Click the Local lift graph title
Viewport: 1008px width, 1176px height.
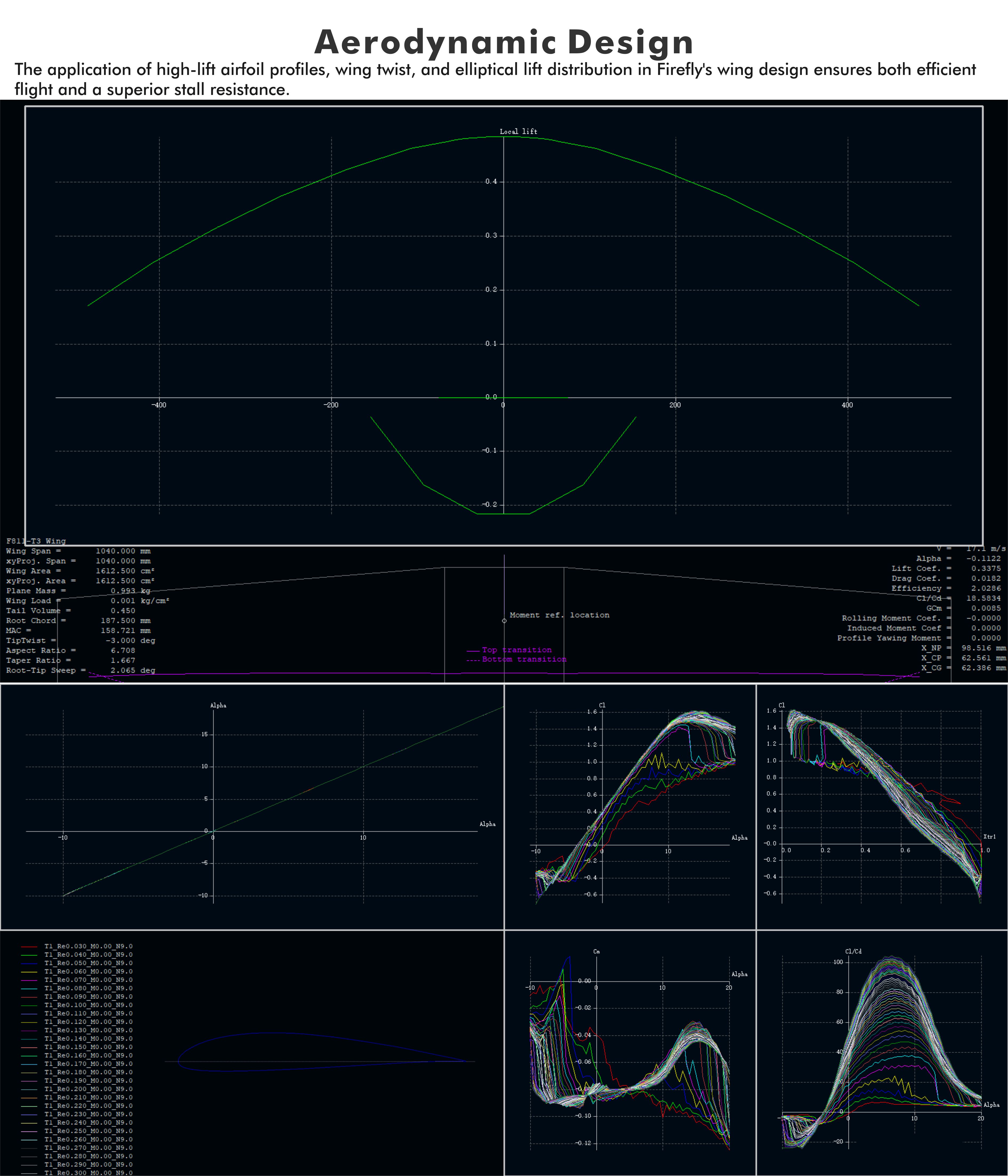coord(518,132)
